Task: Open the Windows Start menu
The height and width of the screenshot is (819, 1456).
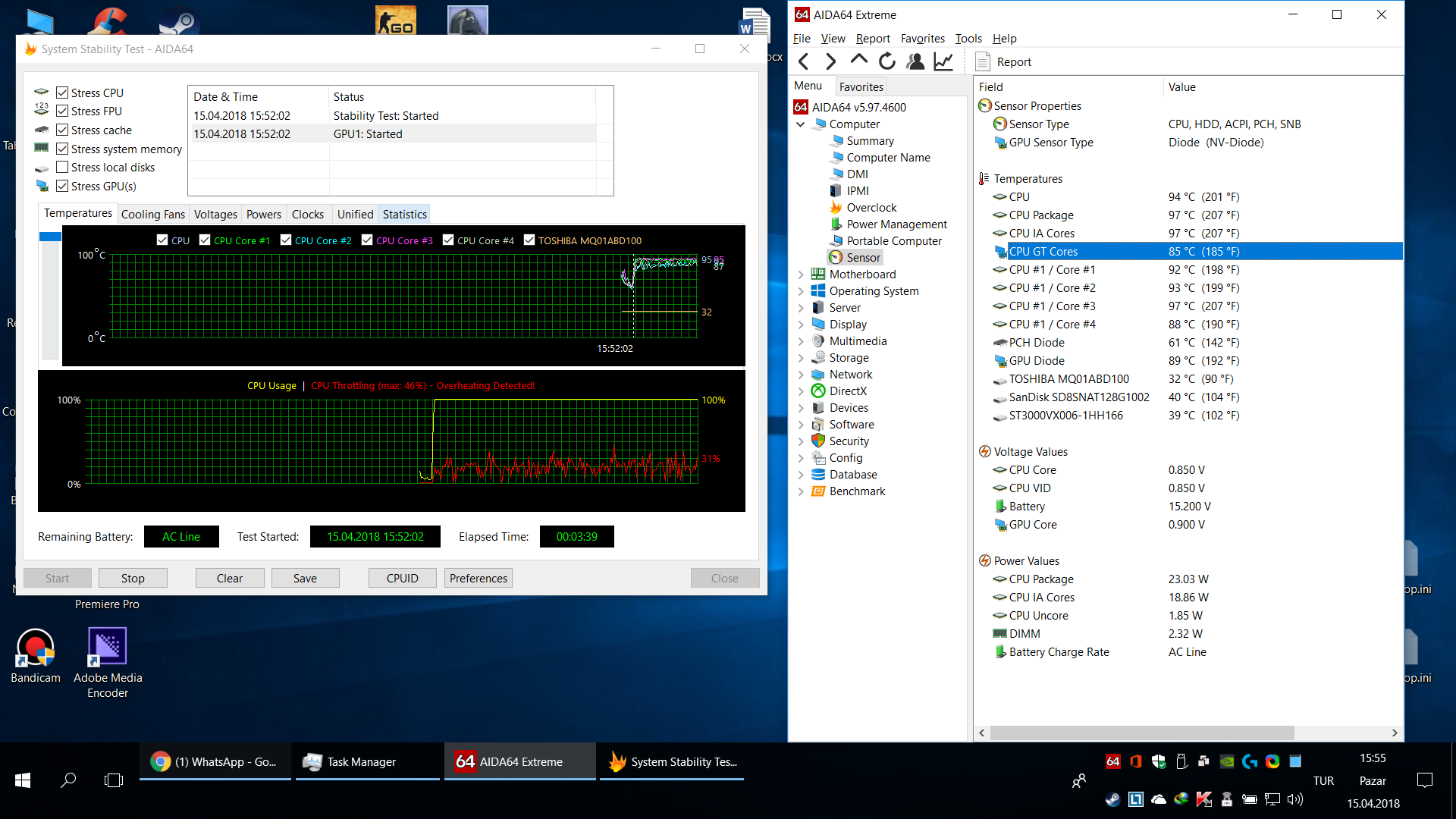Action: pos(23,780)
